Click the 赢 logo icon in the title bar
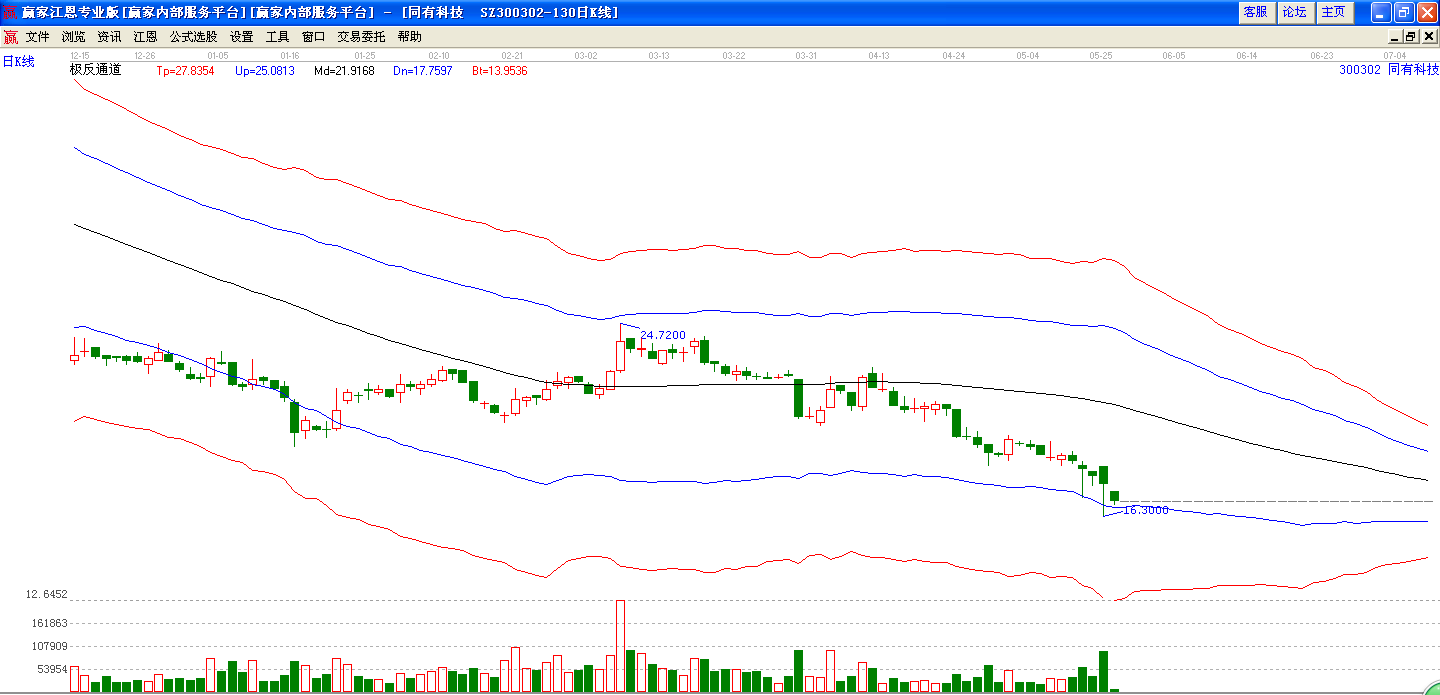 click(x=10, y=12)
